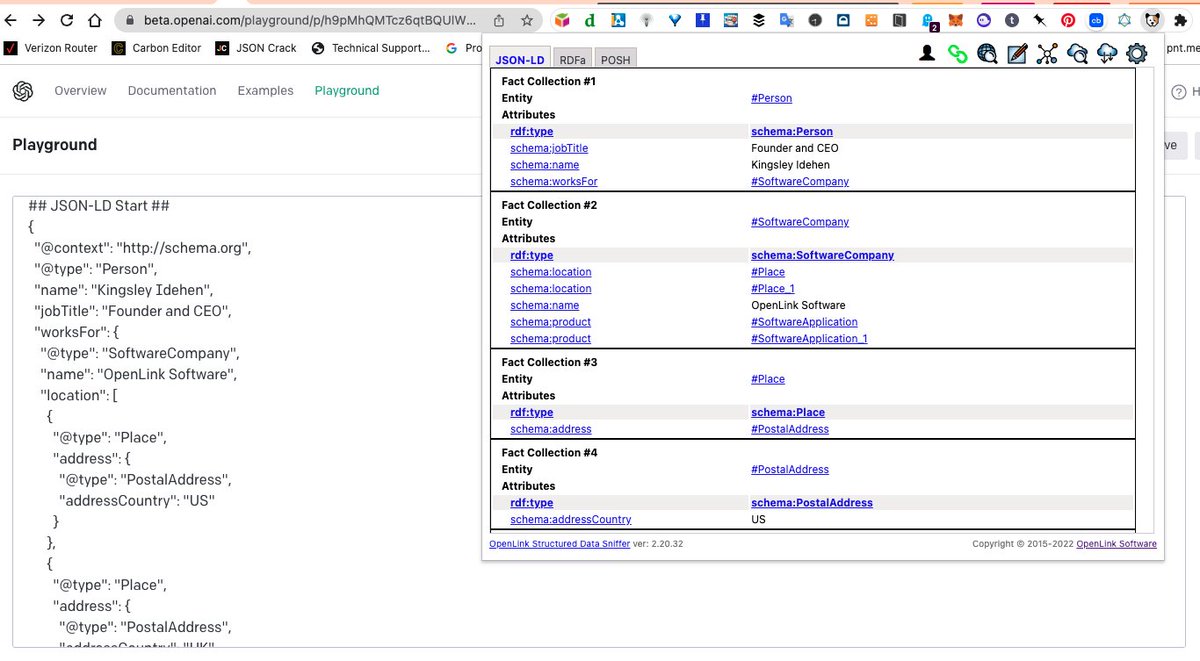Open the Examples section
Image resolution: width=1200 pixels, height=661 pixels.
click(x=265, y=91)
